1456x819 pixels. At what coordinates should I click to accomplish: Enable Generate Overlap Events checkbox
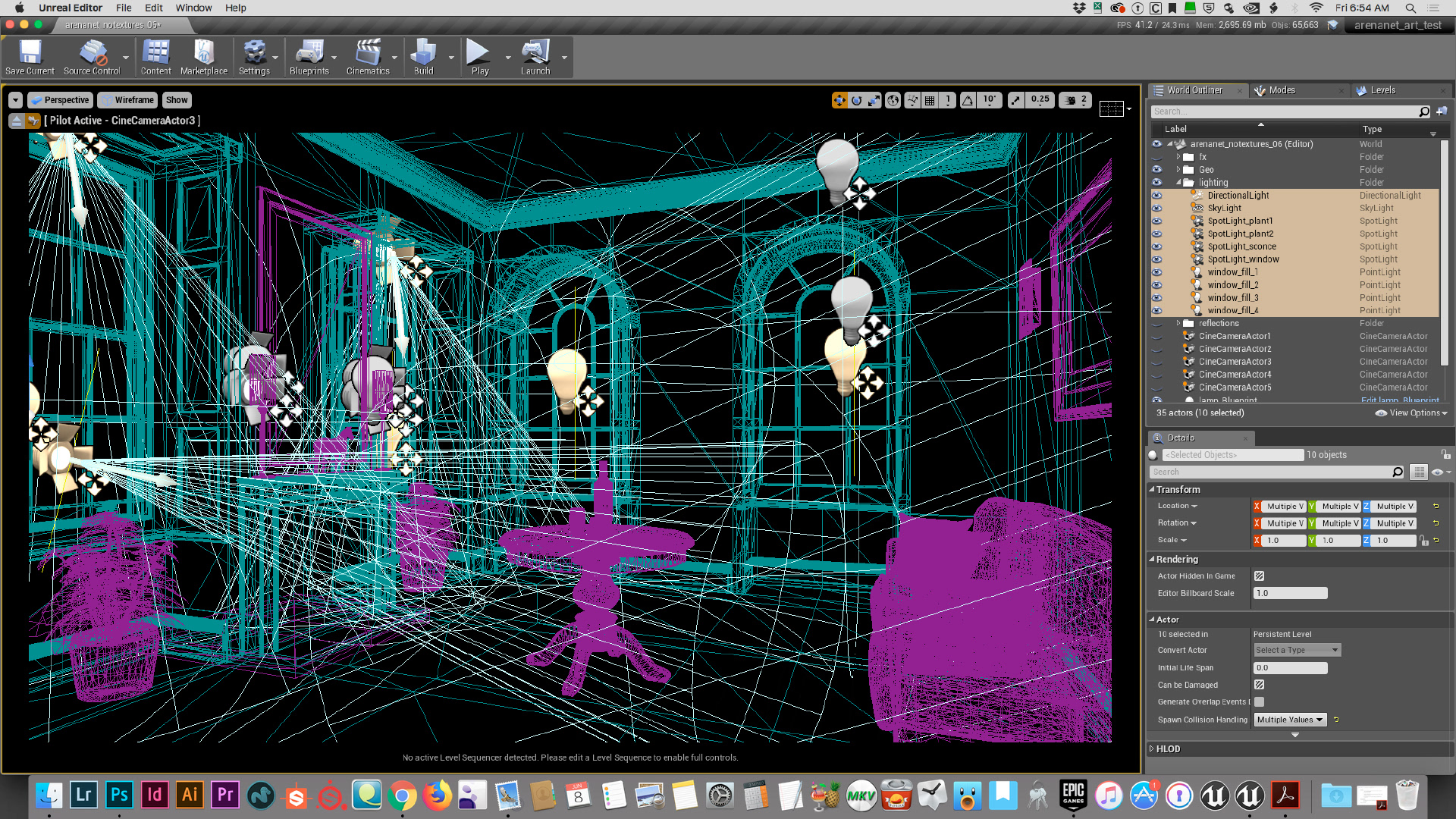(x=1259, y=702)
